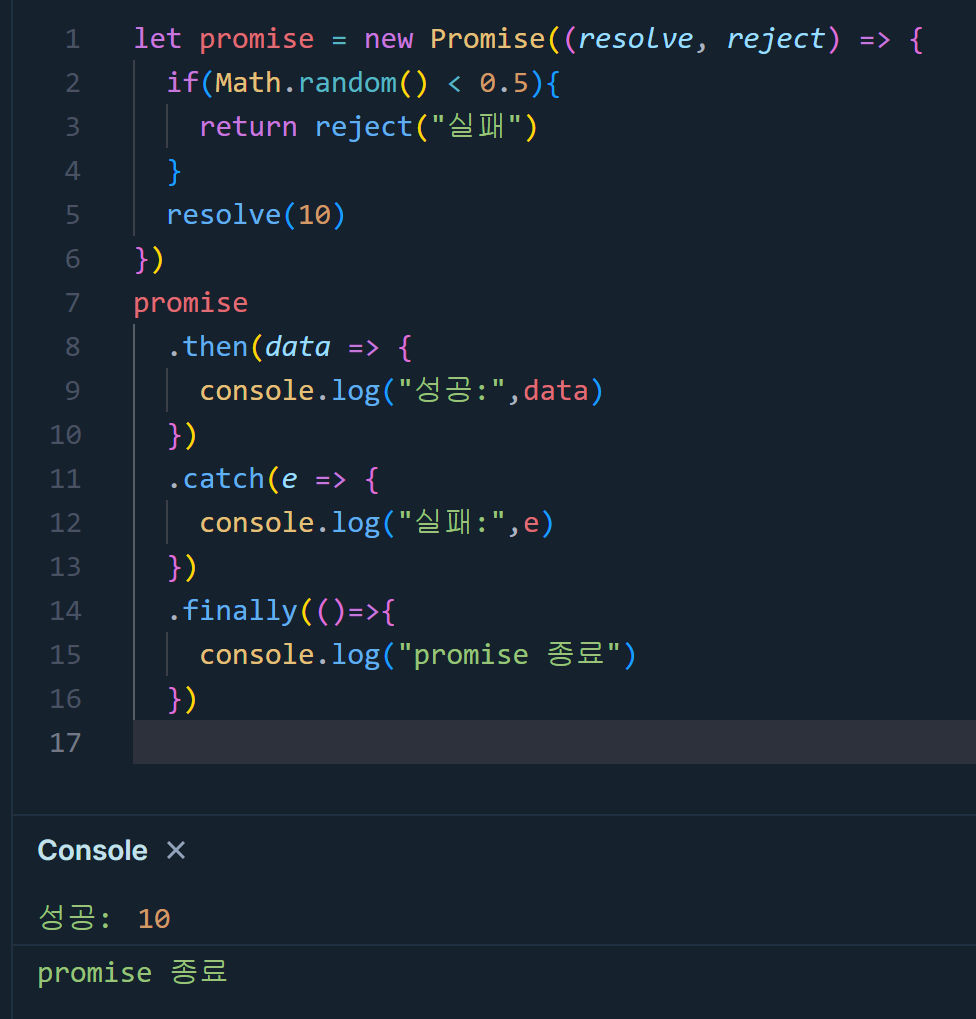Click the 'resolve' parameter on line 1
Image resolution: width=976 pixels, height=1019 pixels.
pos(636,39)
